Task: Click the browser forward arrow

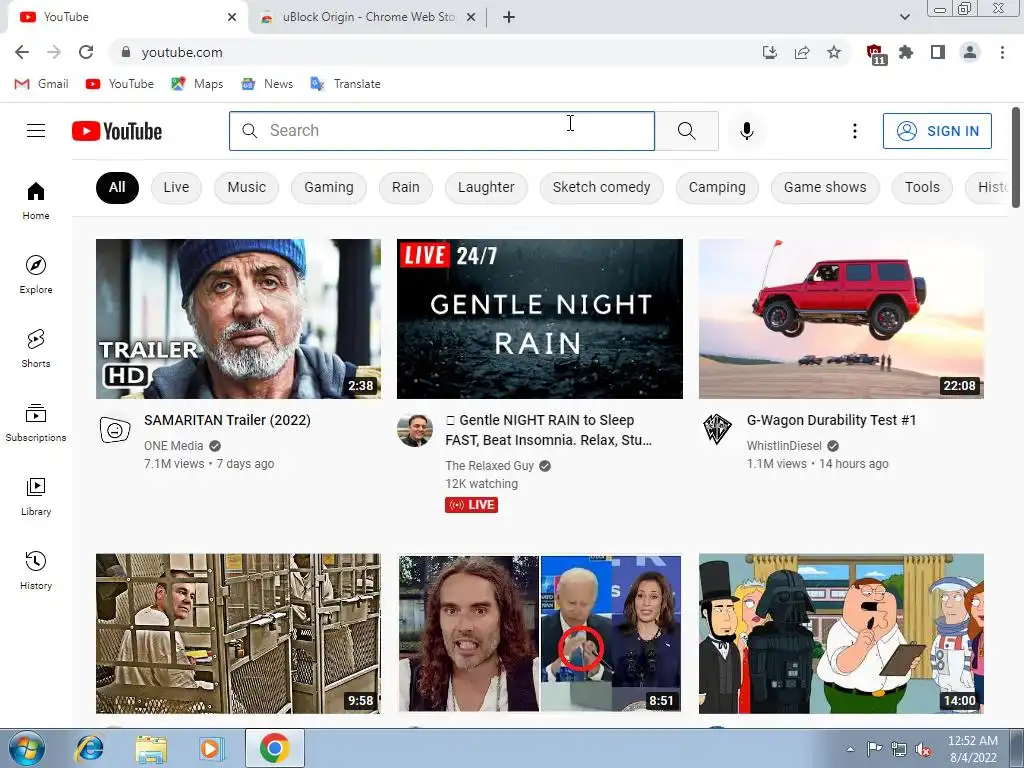Action: click(54, 52)
